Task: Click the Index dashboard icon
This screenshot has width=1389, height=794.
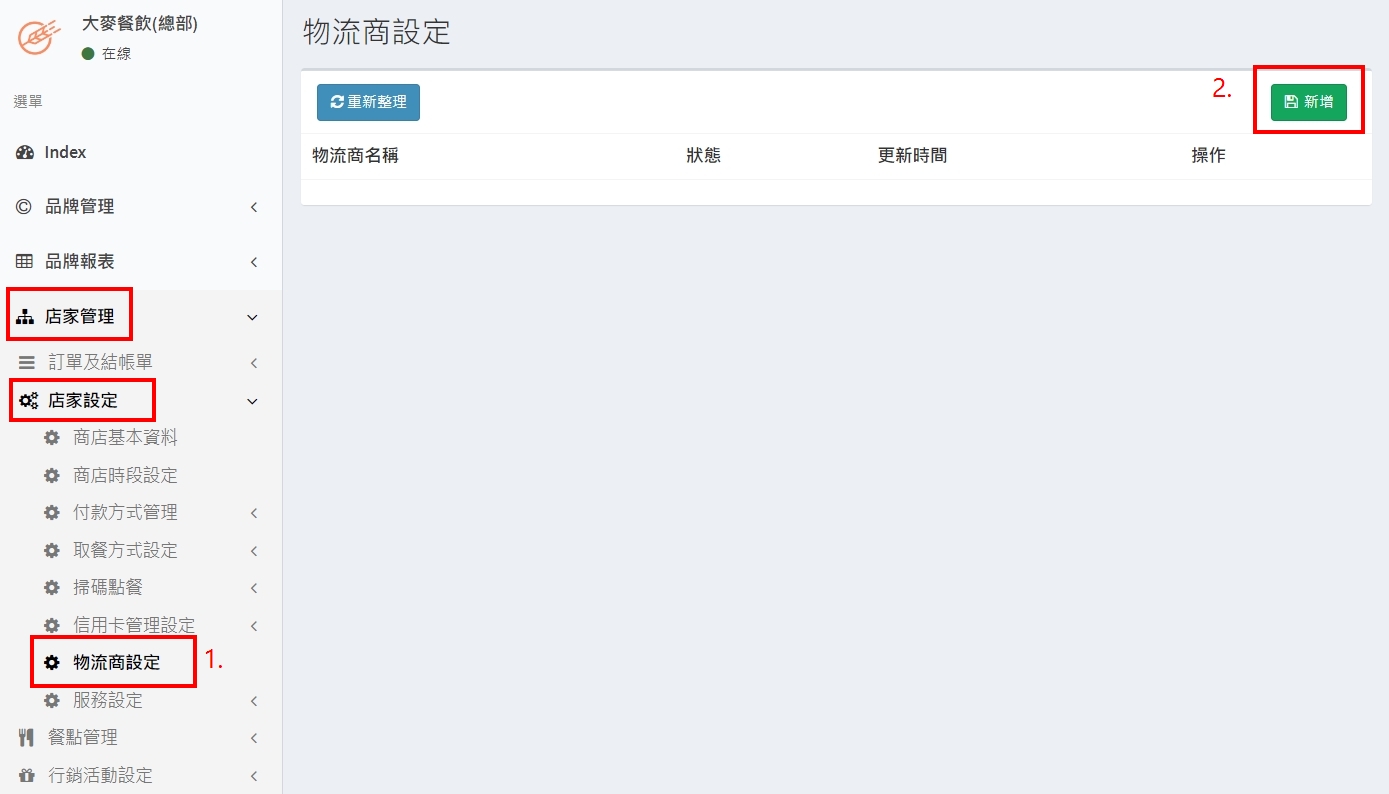Action: click(25, 153)
